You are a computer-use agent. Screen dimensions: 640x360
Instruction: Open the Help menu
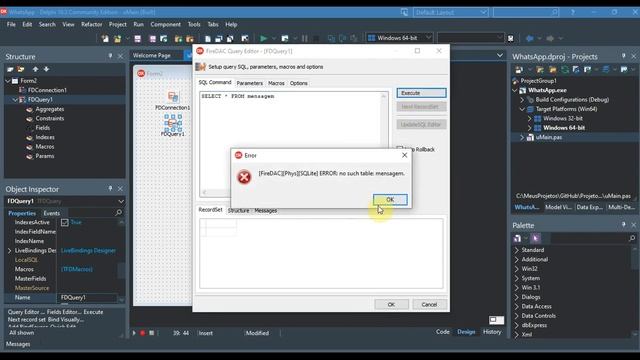(231, 24)
